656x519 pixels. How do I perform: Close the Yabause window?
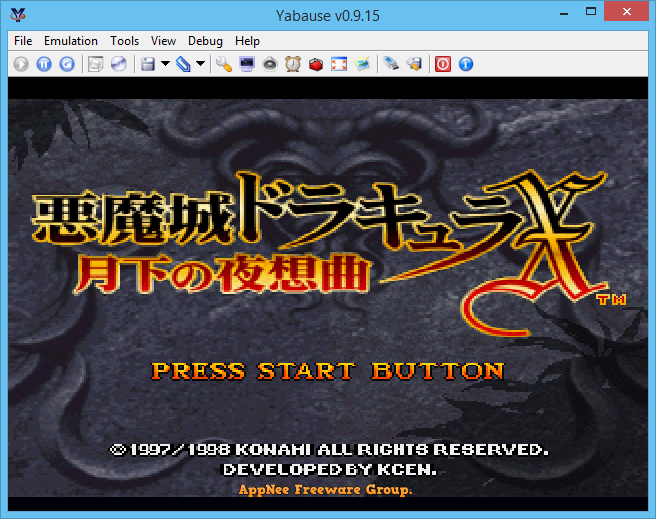(x=626, y=11)
